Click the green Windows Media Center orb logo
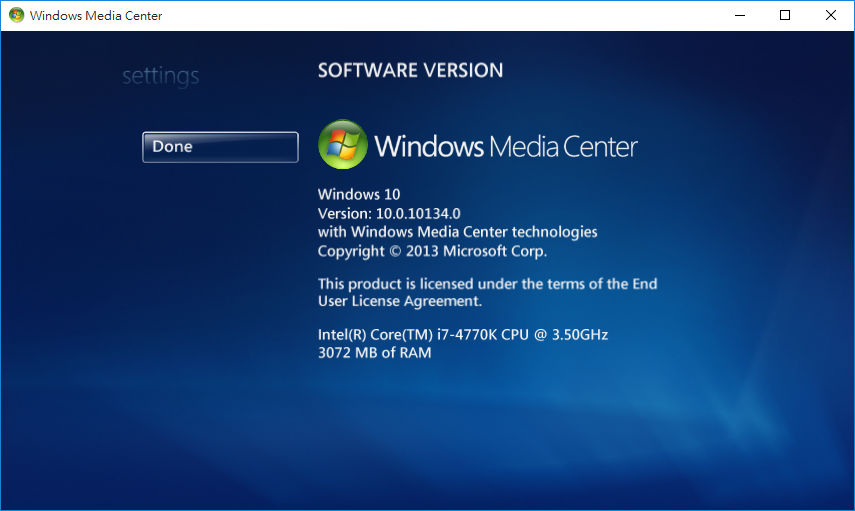This screenshot has width=855, height=511. coord(343,145)
